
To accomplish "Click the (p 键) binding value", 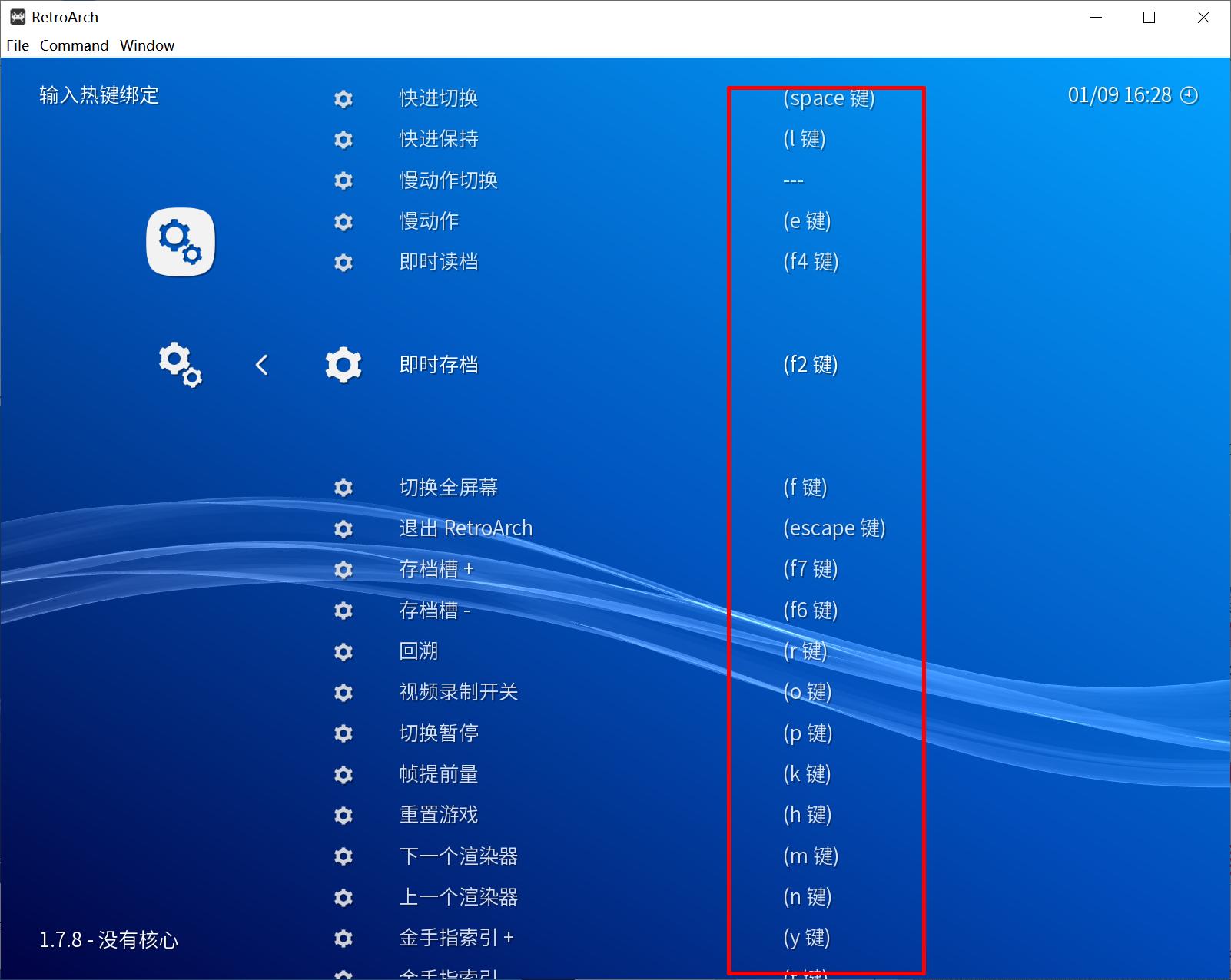I will pyautogui.click(x=808, y=733).
